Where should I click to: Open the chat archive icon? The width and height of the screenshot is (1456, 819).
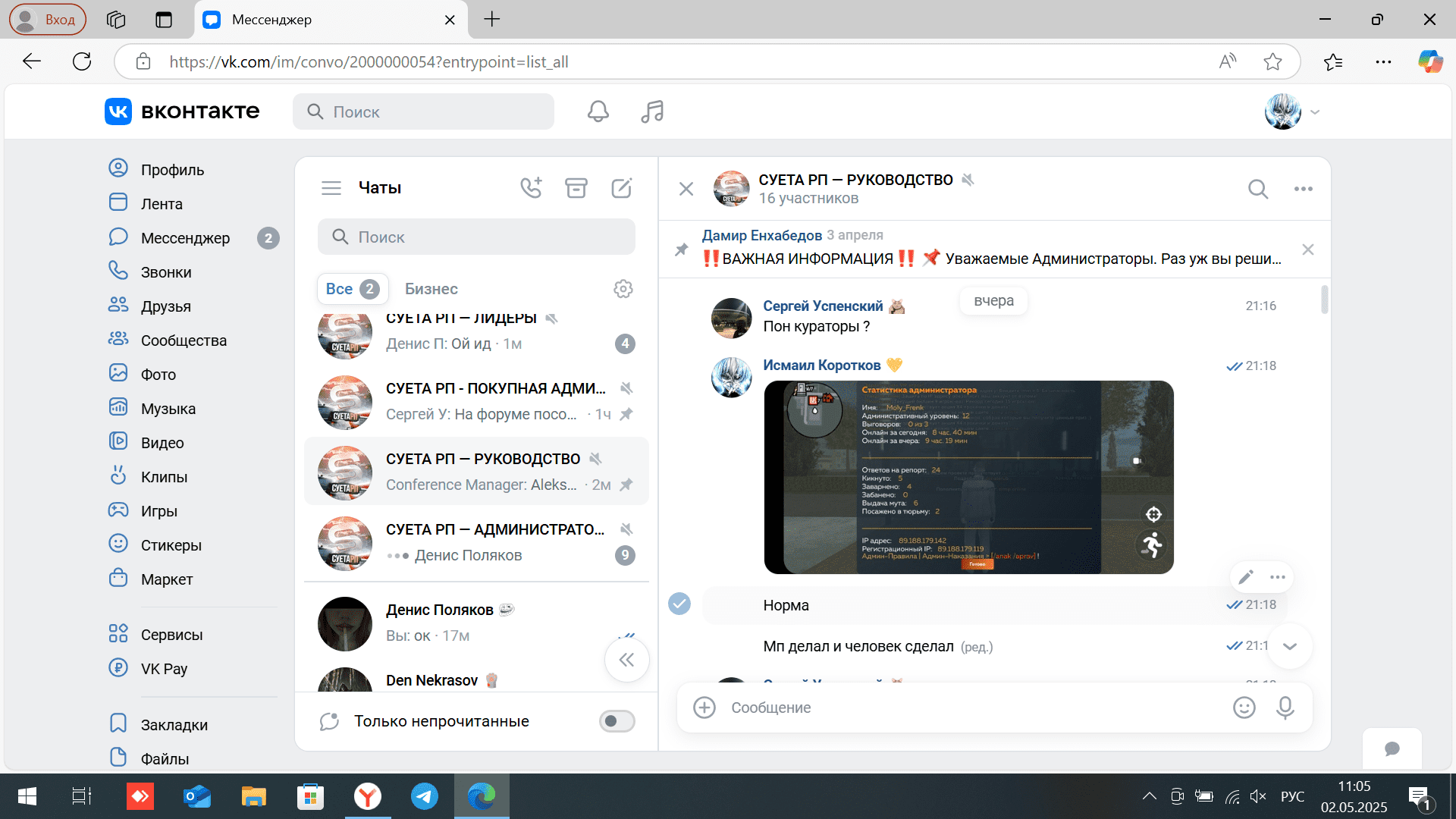[576, 187]
